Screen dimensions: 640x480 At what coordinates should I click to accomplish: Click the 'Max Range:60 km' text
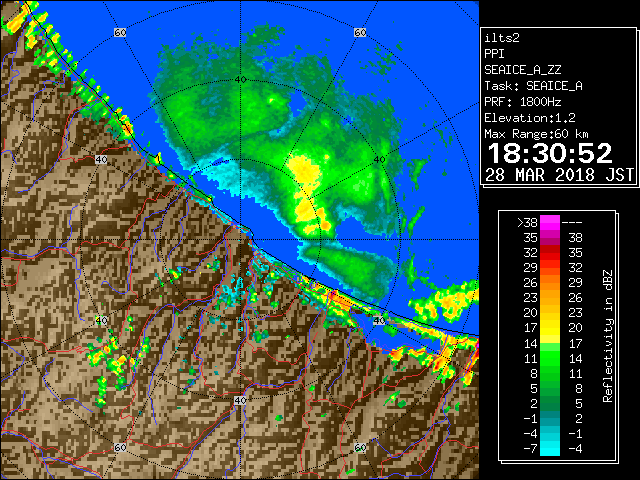(x=536, y=134)
